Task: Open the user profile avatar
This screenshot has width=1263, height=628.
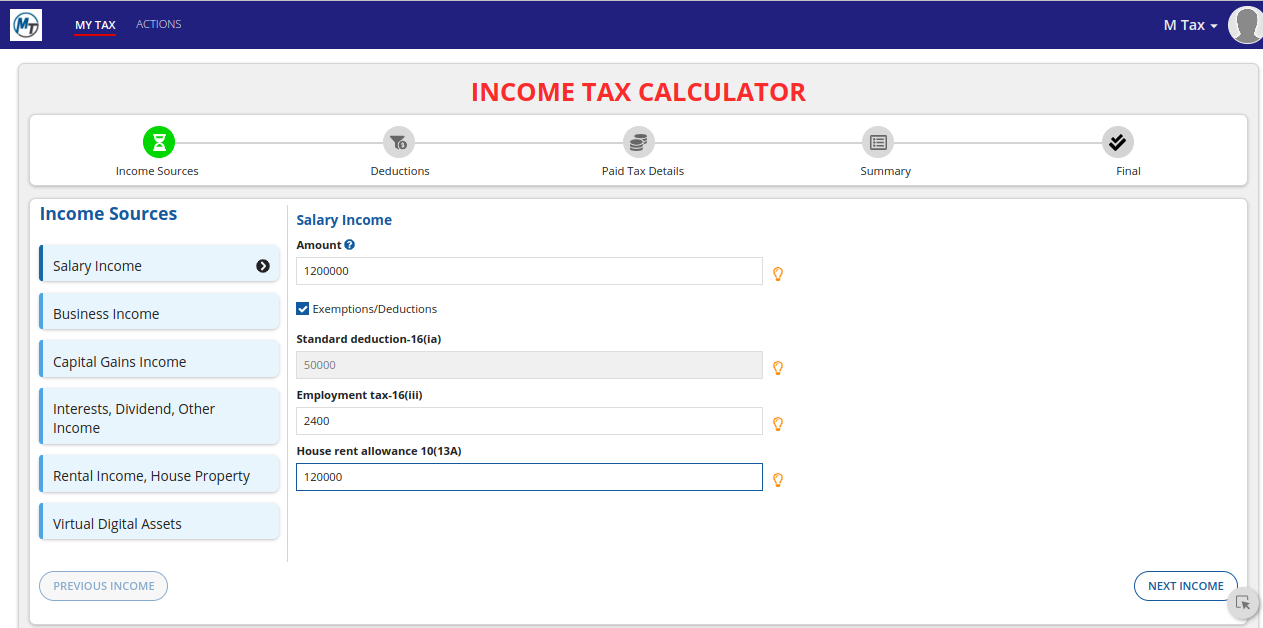Action: (1245, 25)
